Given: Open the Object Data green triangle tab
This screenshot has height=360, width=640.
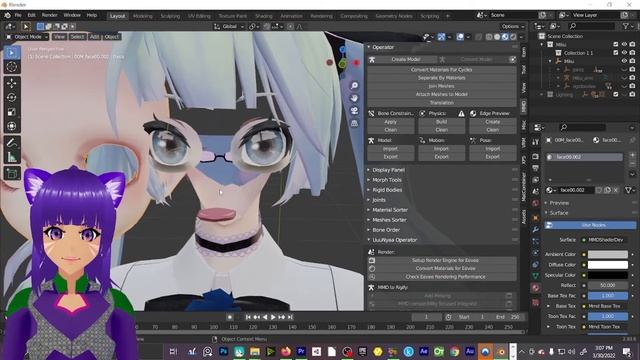Looking at the screenshot, I should tap(536, 276).
